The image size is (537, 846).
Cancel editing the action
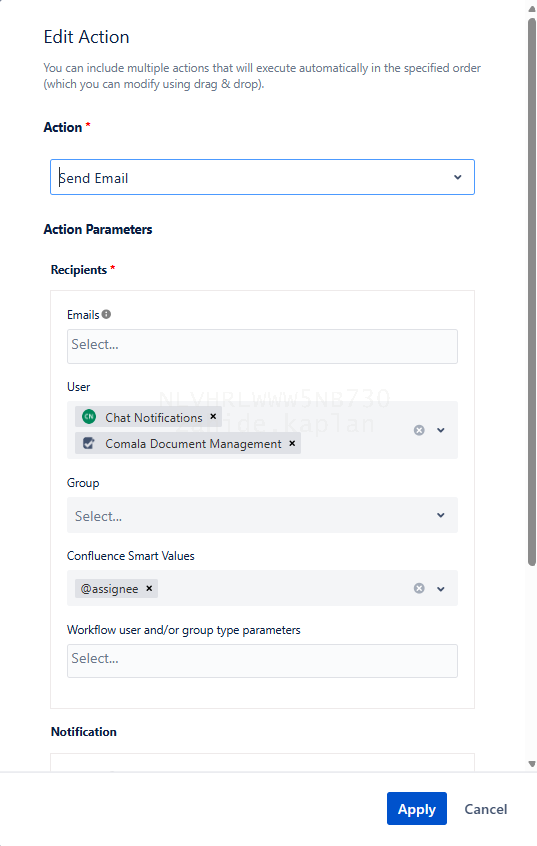486,809
